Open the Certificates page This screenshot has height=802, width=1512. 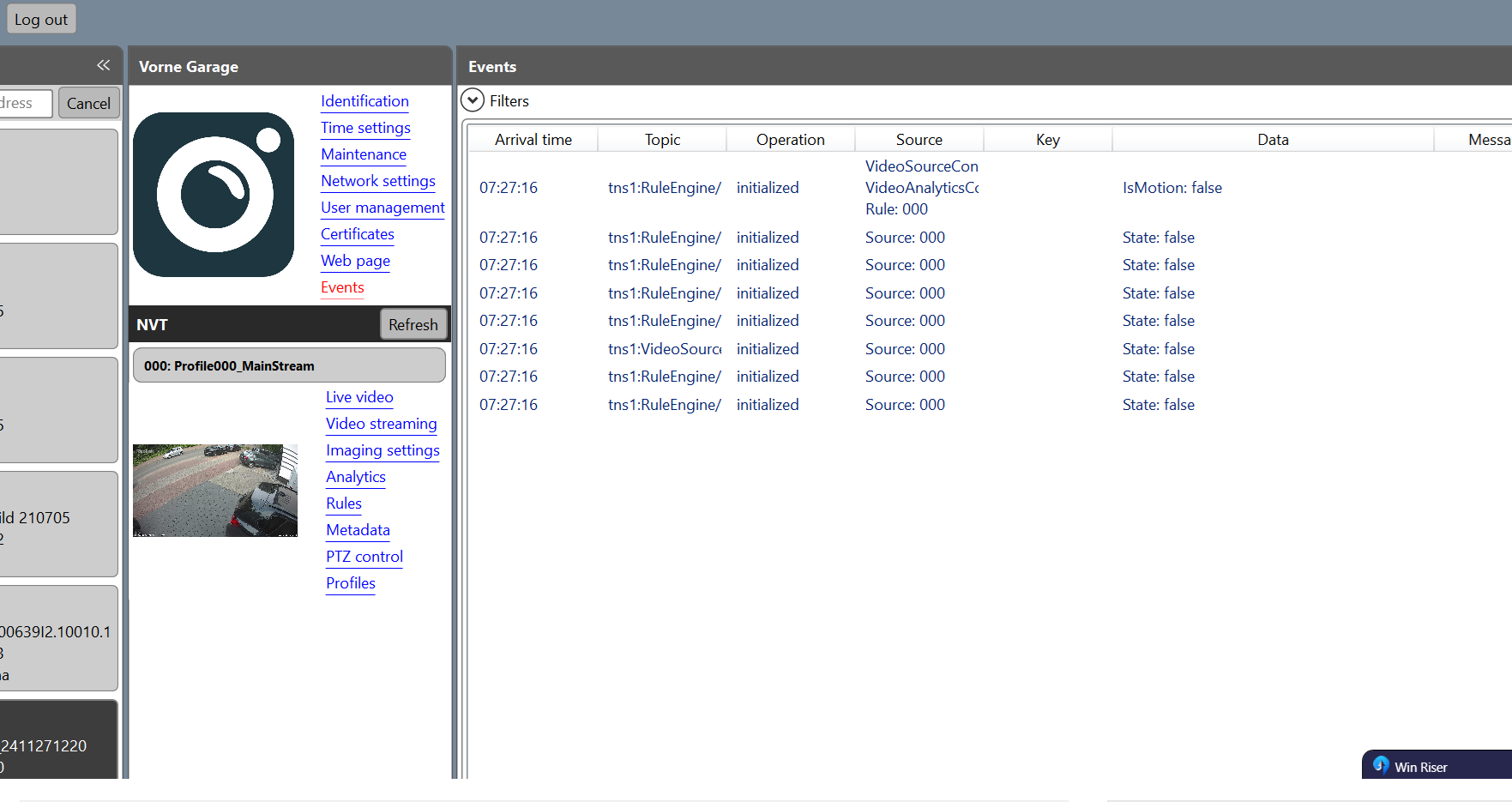click(x=357, y=234)
